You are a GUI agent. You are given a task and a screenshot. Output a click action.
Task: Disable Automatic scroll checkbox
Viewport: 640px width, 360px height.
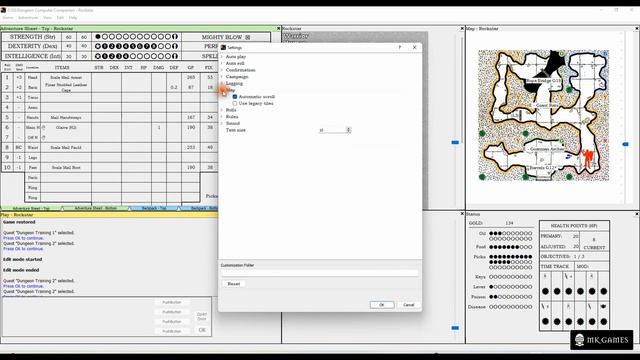[x=235, y=97]
